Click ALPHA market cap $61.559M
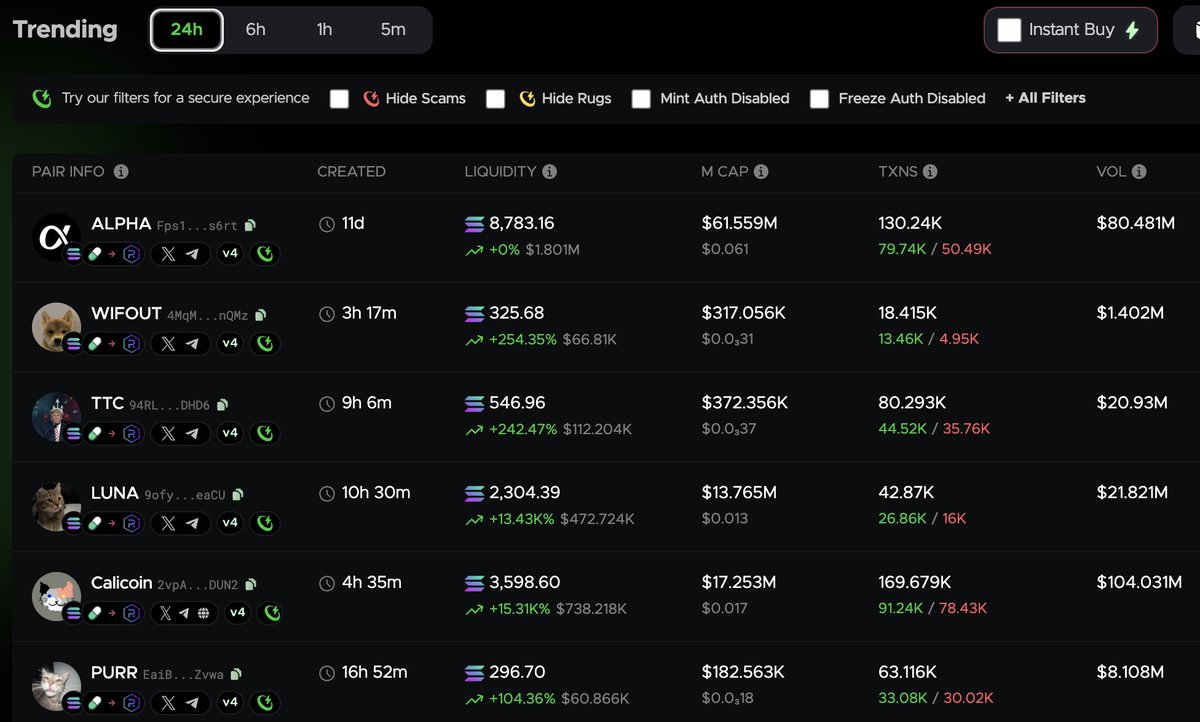This screenshot has height=722, width=1200. (x=738, y=224)
